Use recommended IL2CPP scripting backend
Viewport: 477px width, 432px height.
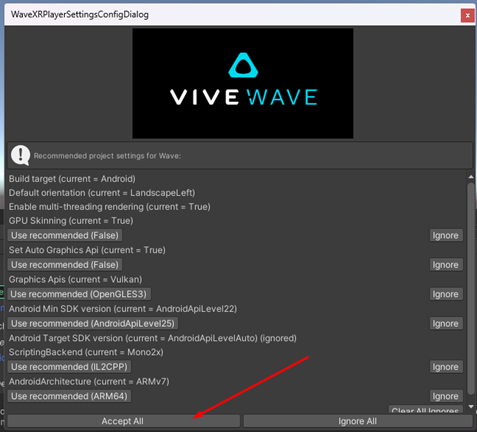[69, 367]
